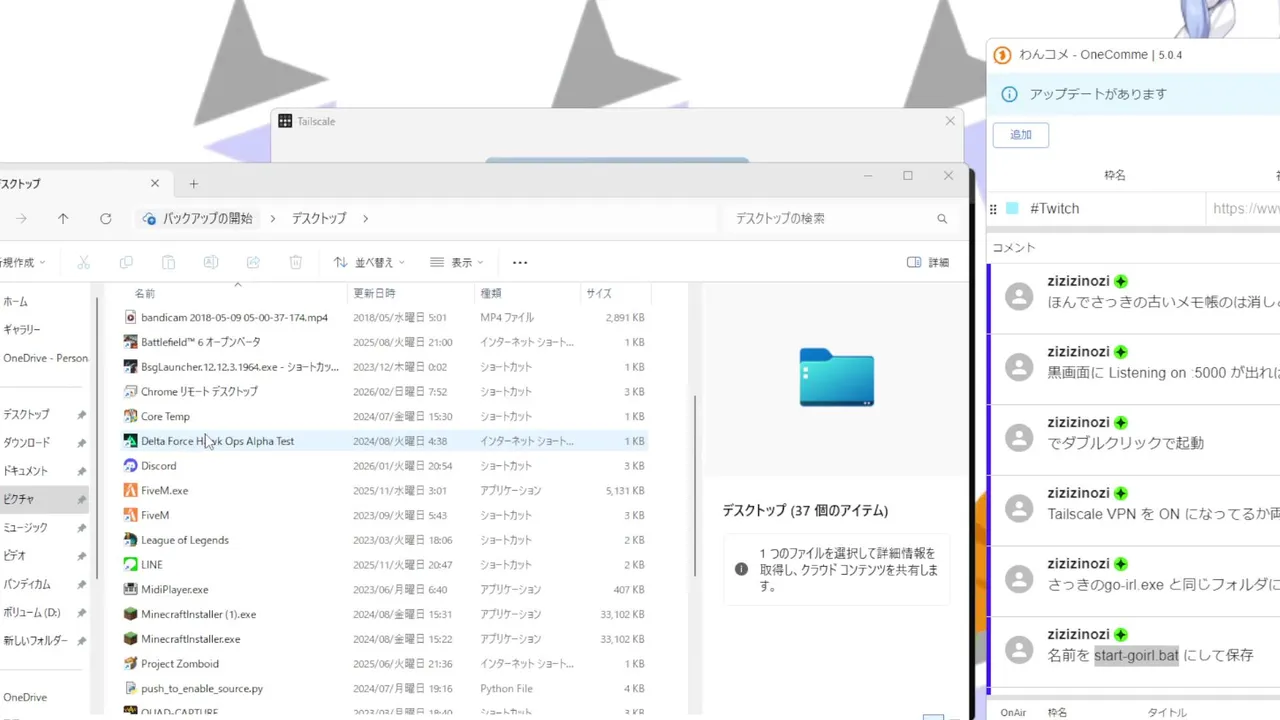Select Delta Force Hawk Ops Alpha Test row
The width and height of the screenshot is (1280, 720).
(x=385, y=441)
